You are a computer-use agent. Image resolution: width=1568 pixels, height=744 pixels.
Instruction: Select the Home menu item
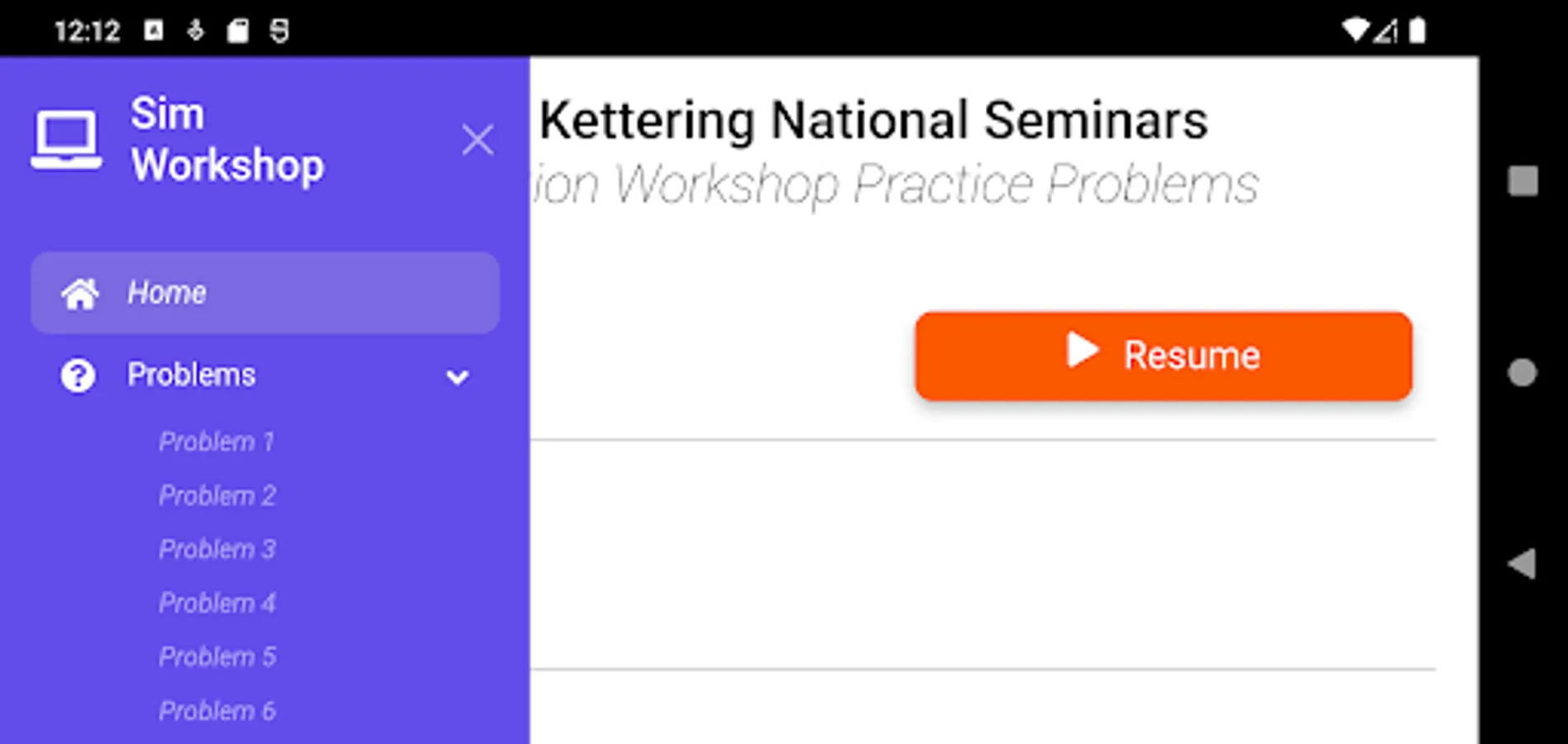click(x=265, y=293)
